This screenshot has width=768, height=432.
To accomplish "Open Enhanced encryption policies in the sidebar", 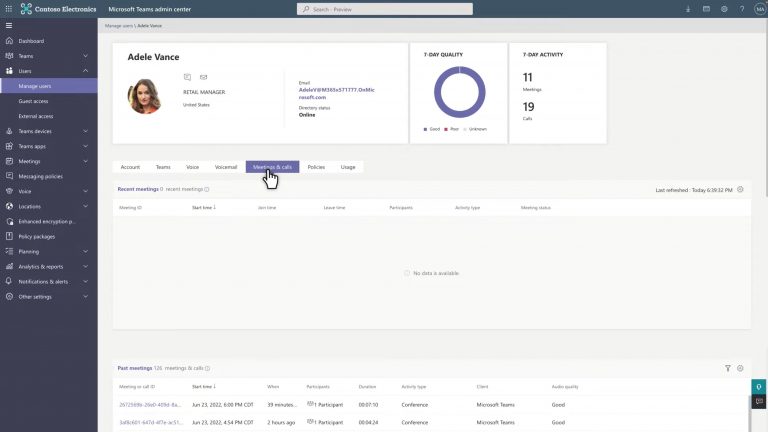I will [47, 221].
